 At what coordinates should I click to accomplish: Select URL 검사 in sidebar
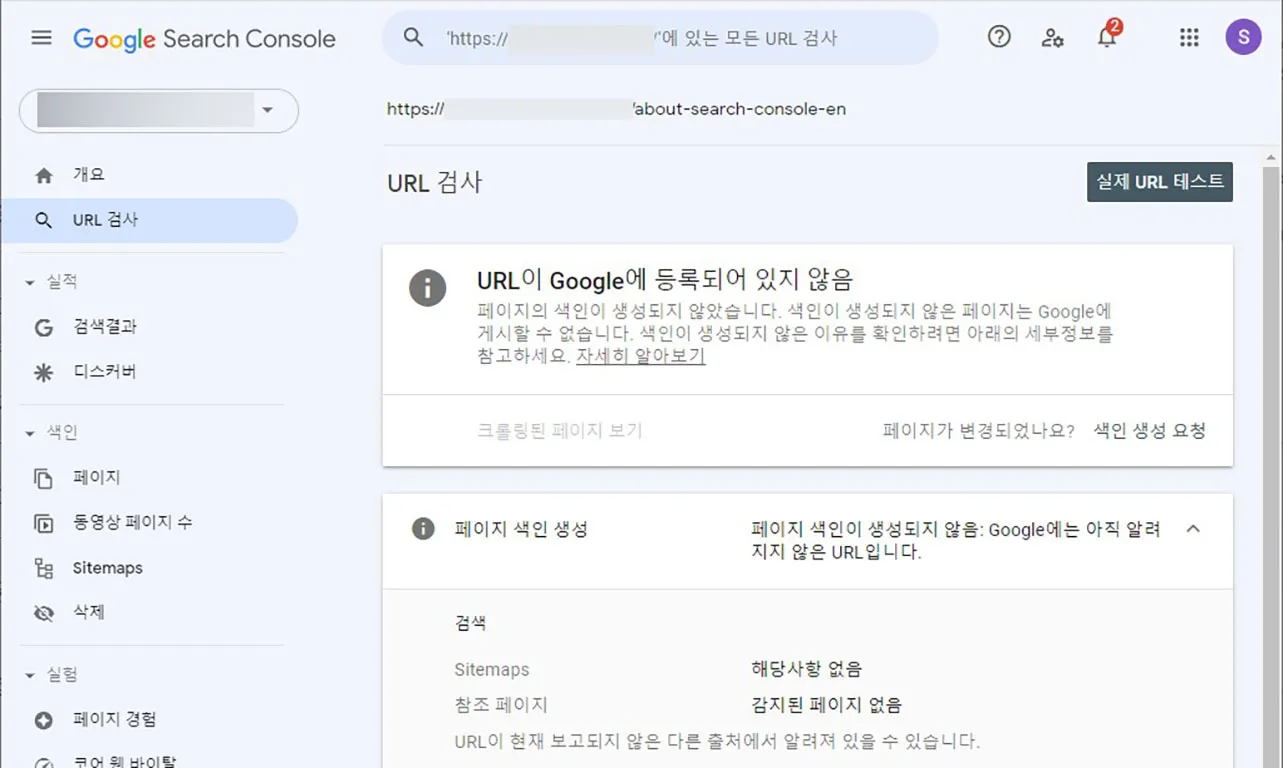pos(150,220)
